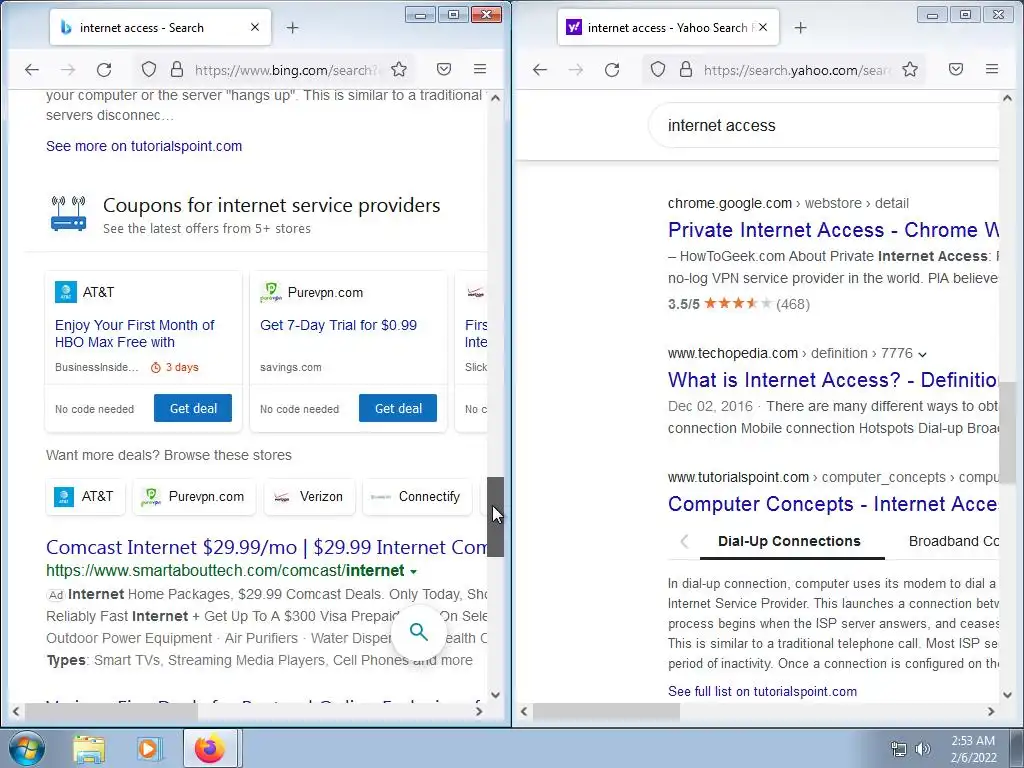Open new tab in Bing window
The height and width of the screenshot is (768, 1024).
[x=293, y=27]
